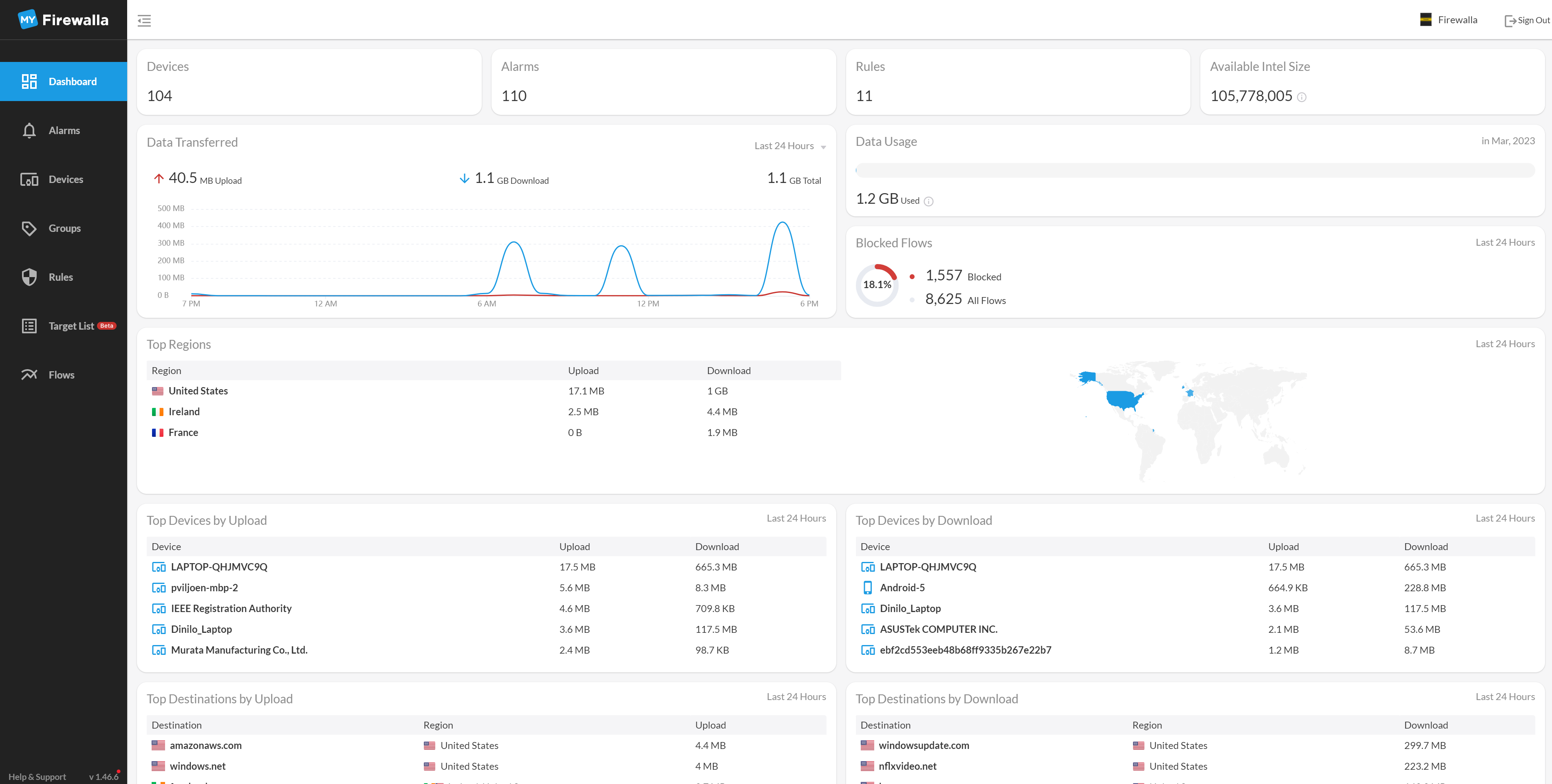1552x784 pixels.
Task: Click the Flows chart icon in sidebar
Action: click(x=29, y=374)
